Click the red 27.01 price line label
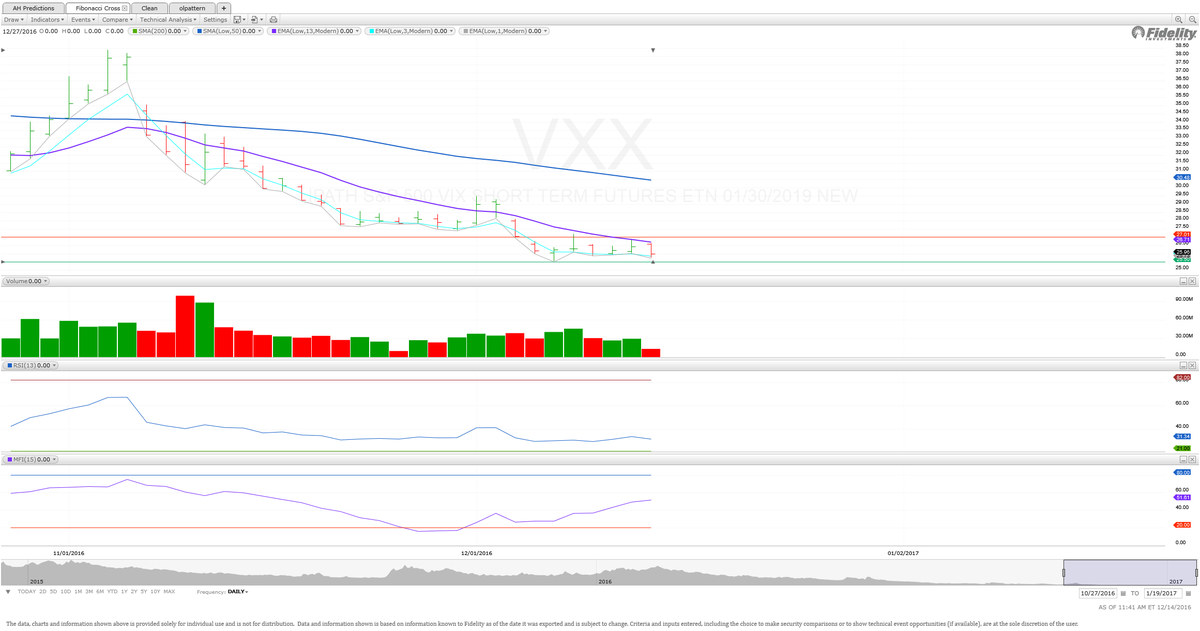The height and width of the screenshot is (631, 1200). (x=1181, y=236)
